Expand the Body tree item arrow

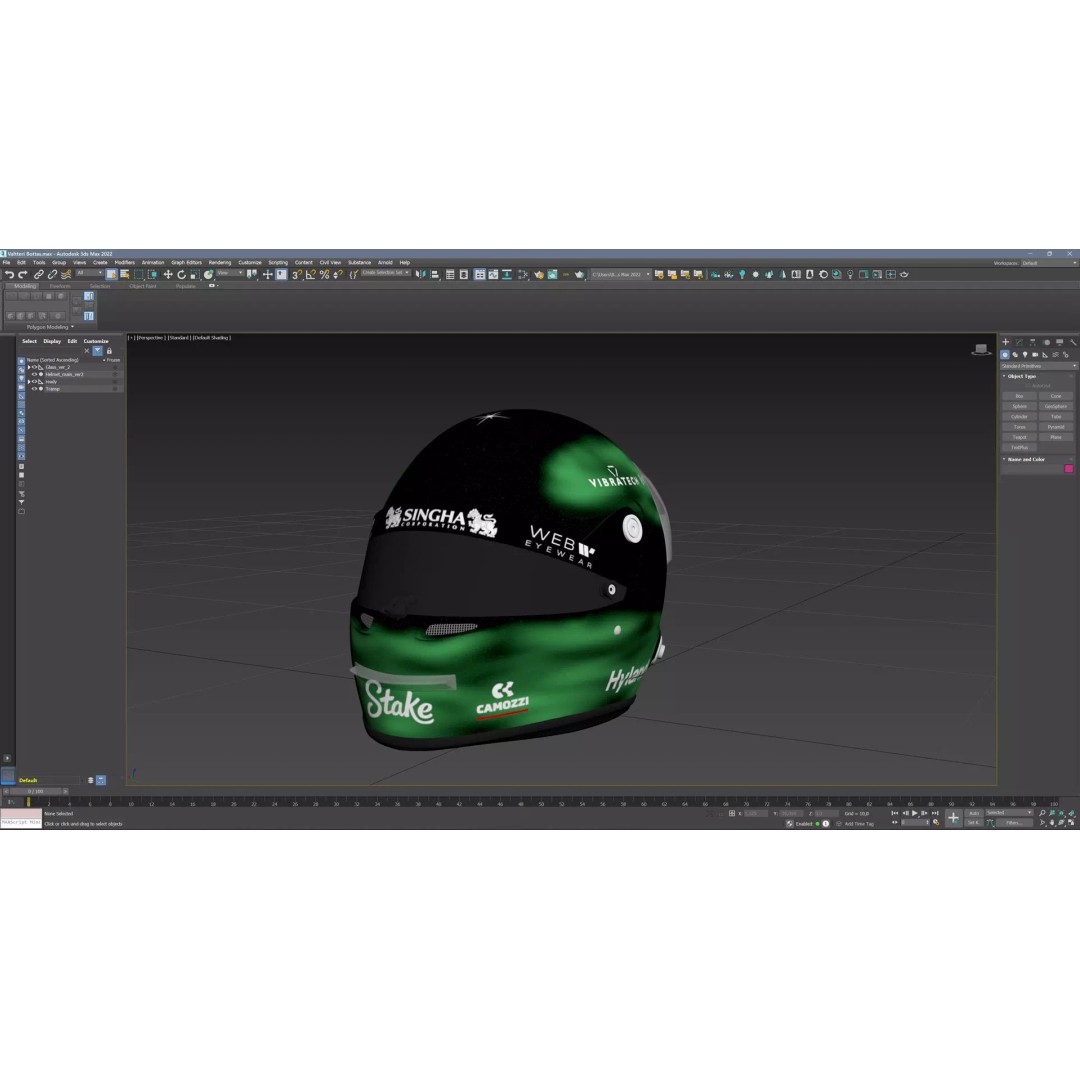(29, 382)
